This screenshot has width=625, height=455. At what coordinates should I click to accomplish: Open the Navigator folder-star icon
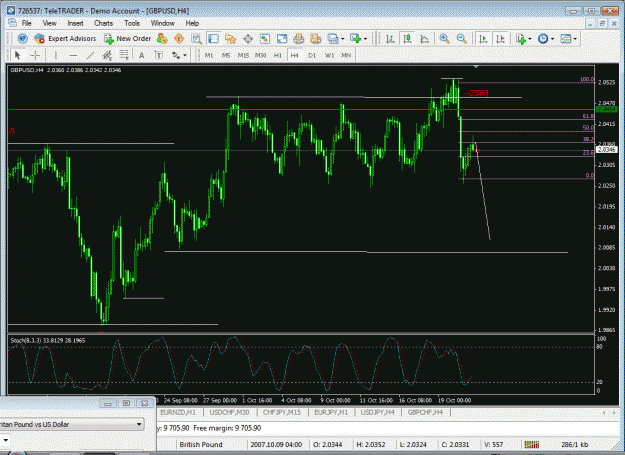pyautogui.click(x=230, y=39)
